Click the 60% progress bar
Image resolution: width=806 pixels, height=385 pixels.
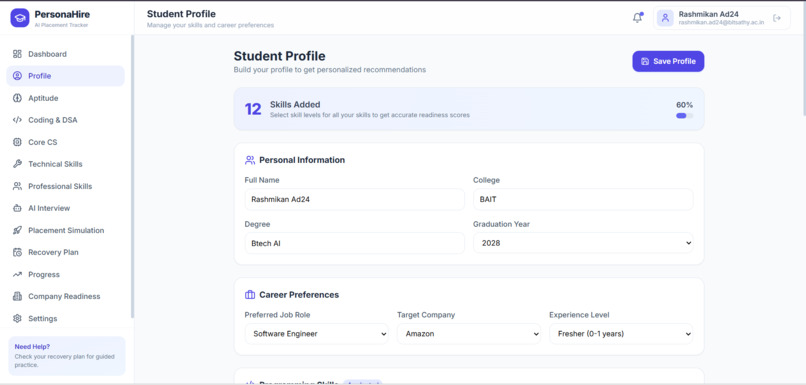tap(684, 116)
